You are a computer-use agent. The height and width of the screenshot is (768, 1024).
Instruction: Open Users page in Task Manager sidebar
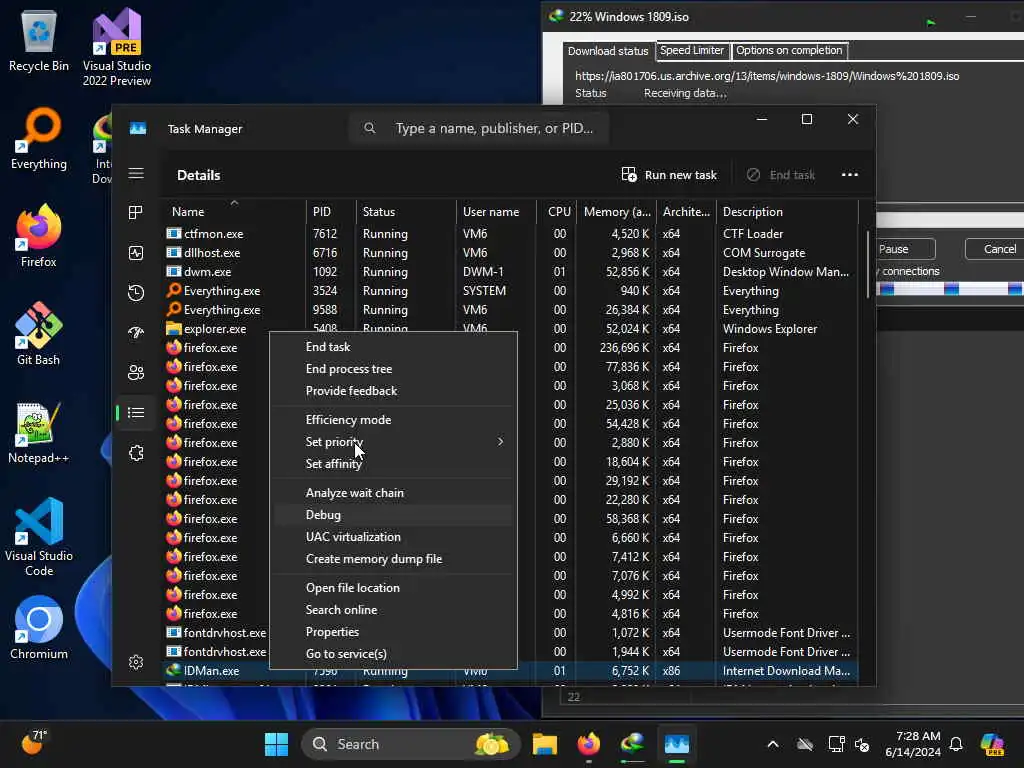(x=136, y=373)
